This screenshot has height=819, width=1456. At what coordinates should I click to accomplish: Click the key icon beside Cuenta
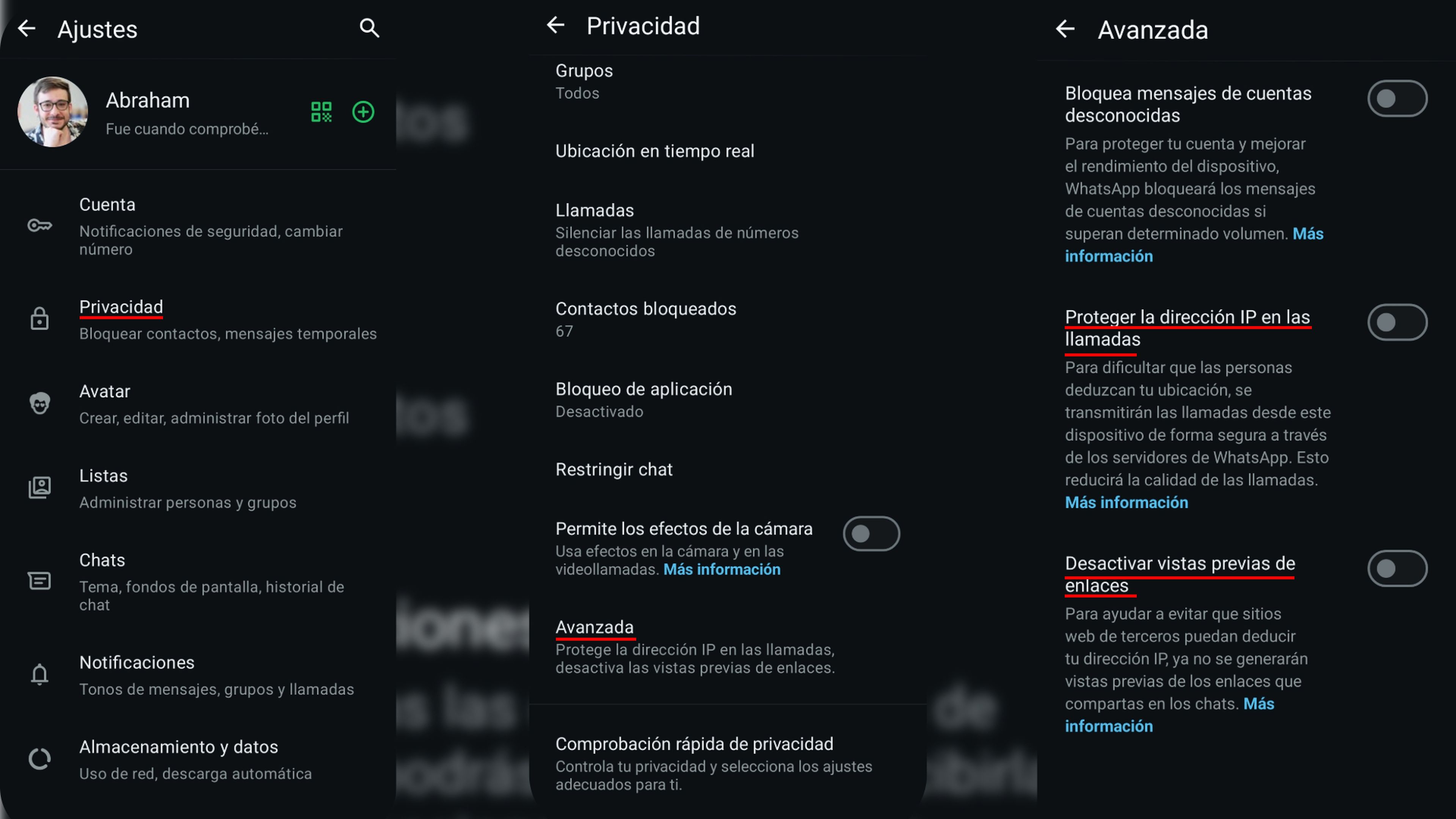(x=39, y=226)
